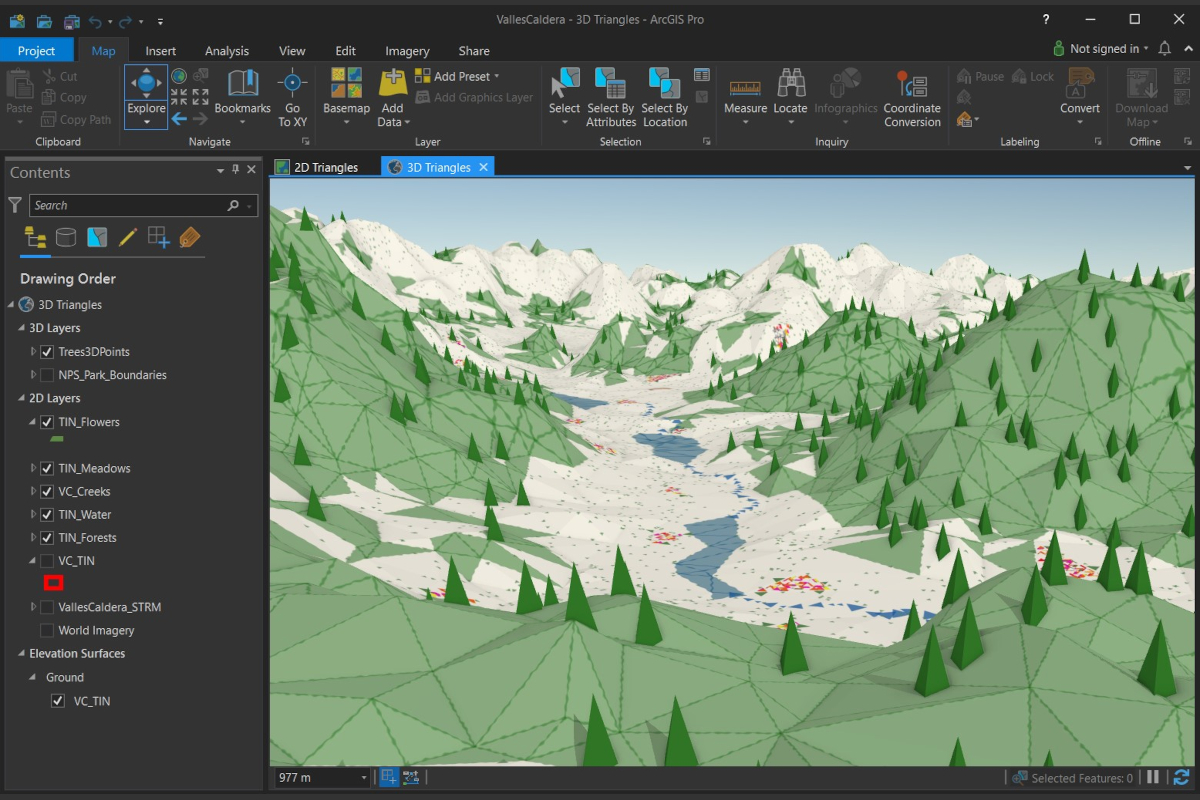Click the red VC_TIN symbol swatch
The image size is (1200, 800).
point(53,582)
